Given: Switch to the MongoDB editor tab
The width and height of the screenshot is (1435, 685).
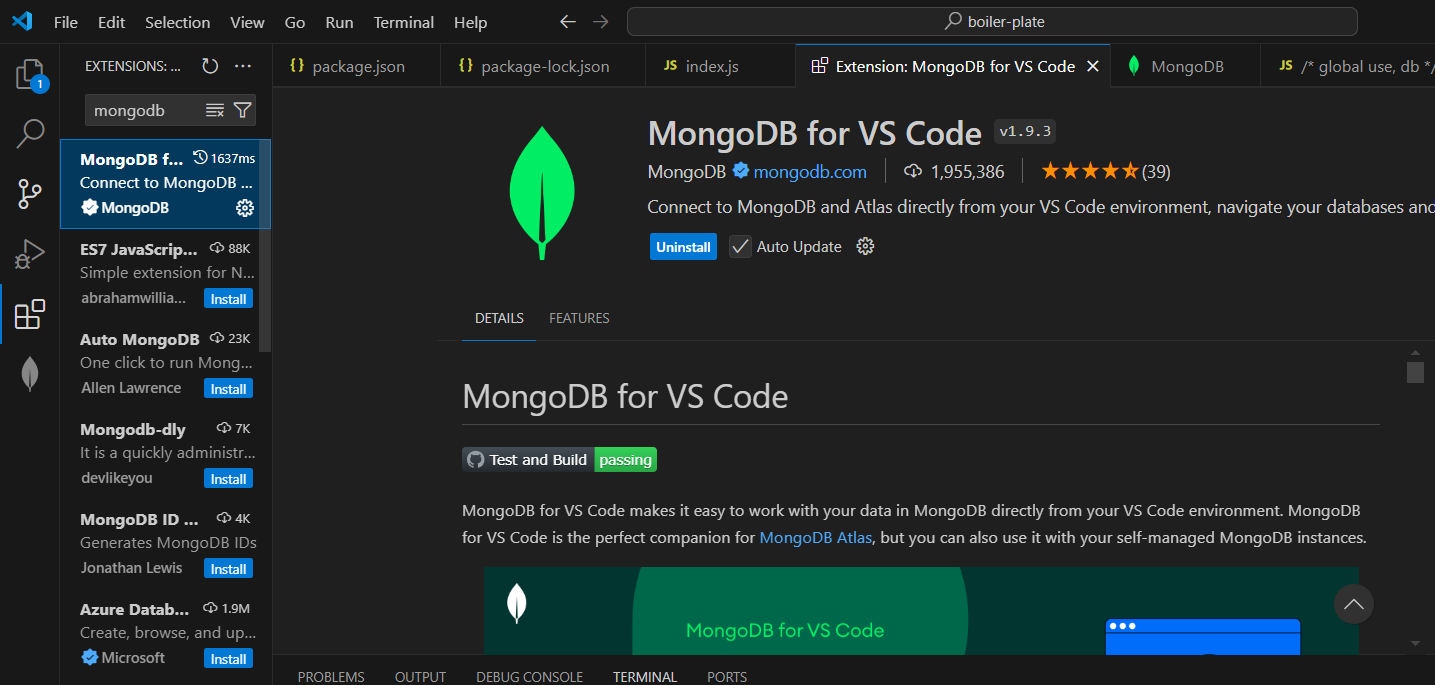Looking at the screenshot, I should pyautogui.click(x=1185, y=66).
